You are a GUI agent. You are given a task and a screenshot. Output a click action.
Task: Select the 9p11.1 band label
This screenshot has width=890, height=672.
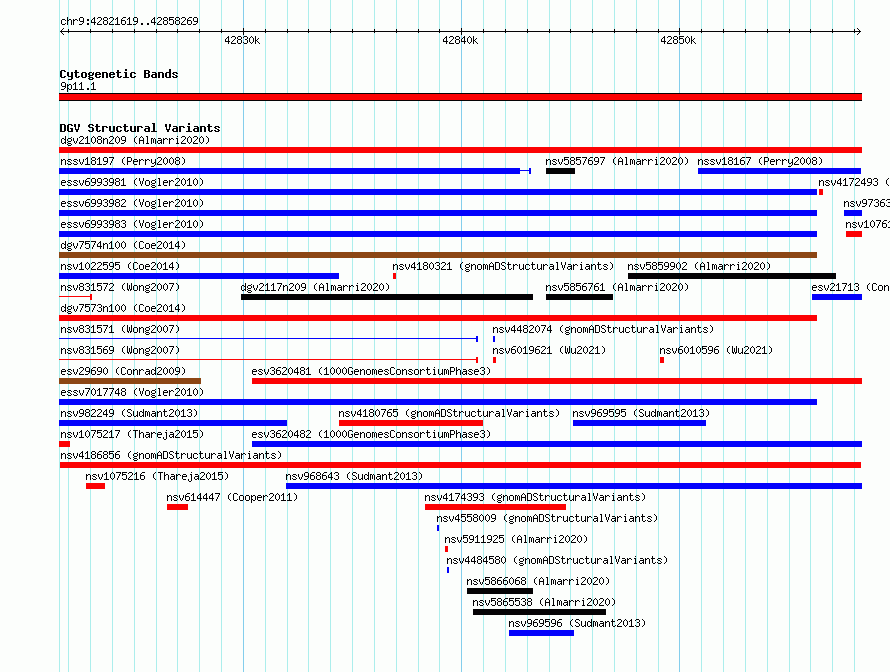click(x=78, y=86)
